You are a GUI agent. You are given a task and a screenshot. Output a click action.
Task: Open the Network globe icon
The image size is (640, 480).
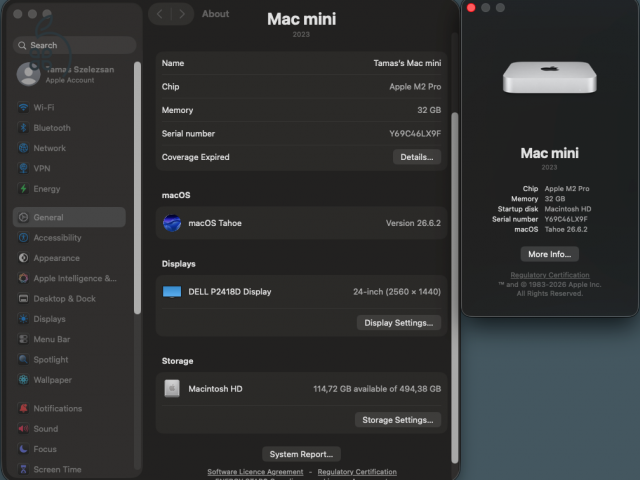point(23,148)
